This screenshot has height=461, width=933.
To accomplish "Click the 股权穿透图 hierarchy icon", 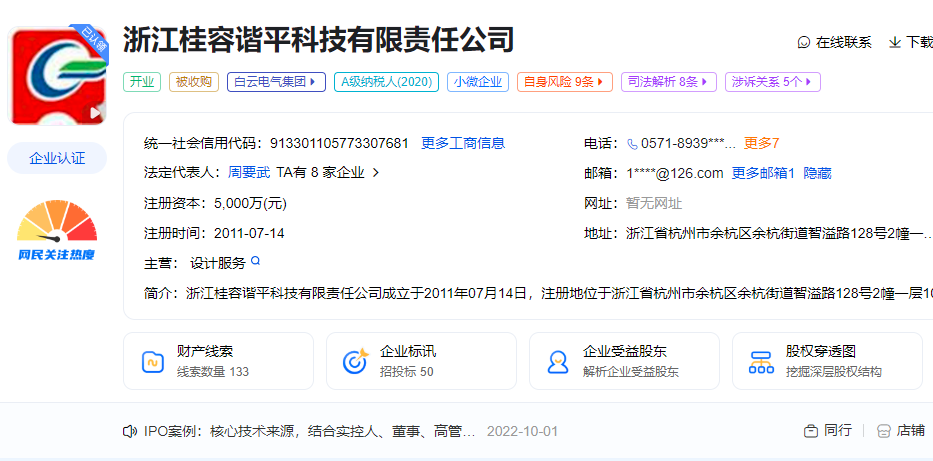I will [761, 362].
